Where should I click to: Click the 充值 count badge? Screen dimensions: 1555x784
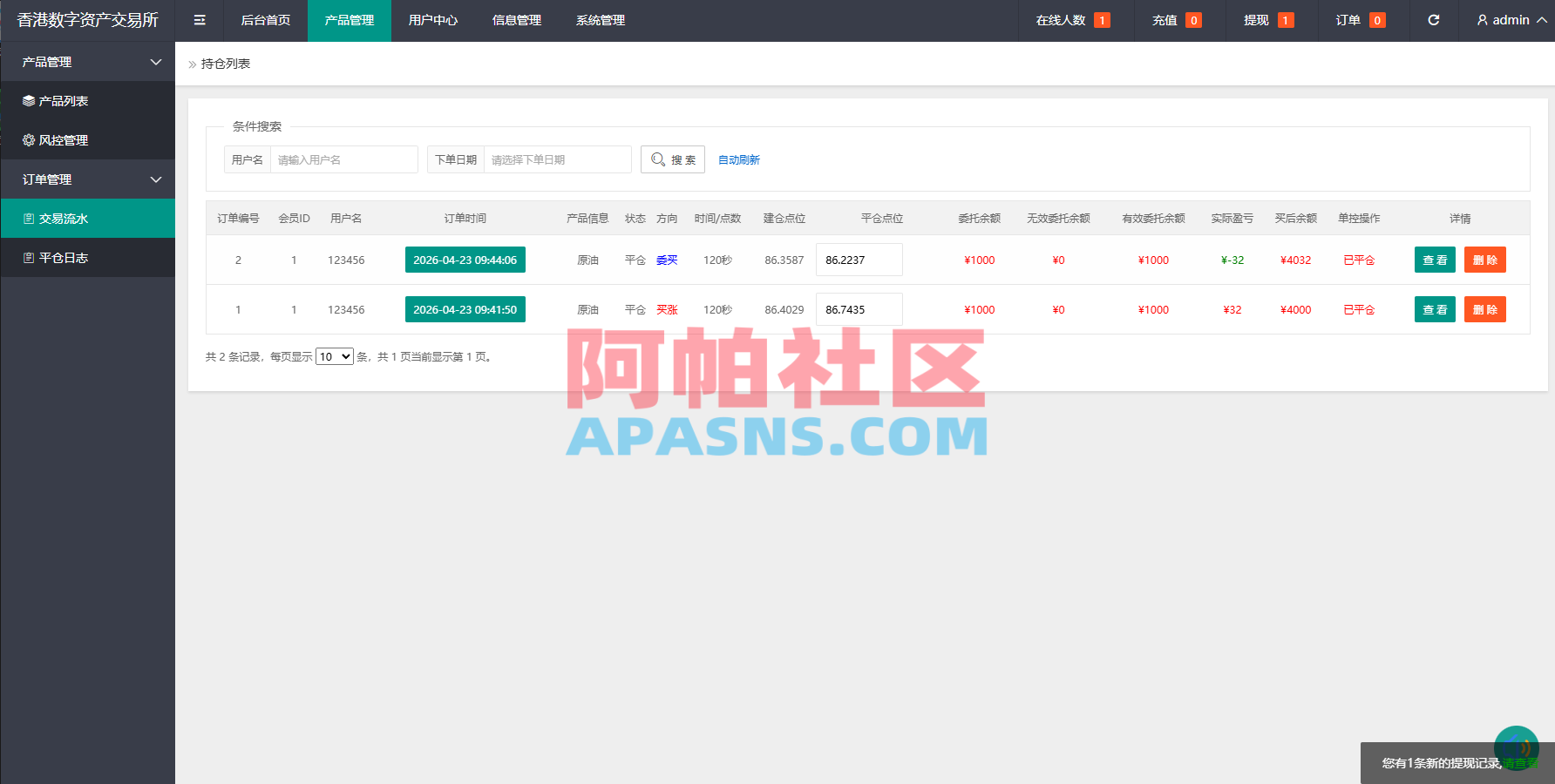(x=1194, y=20)
